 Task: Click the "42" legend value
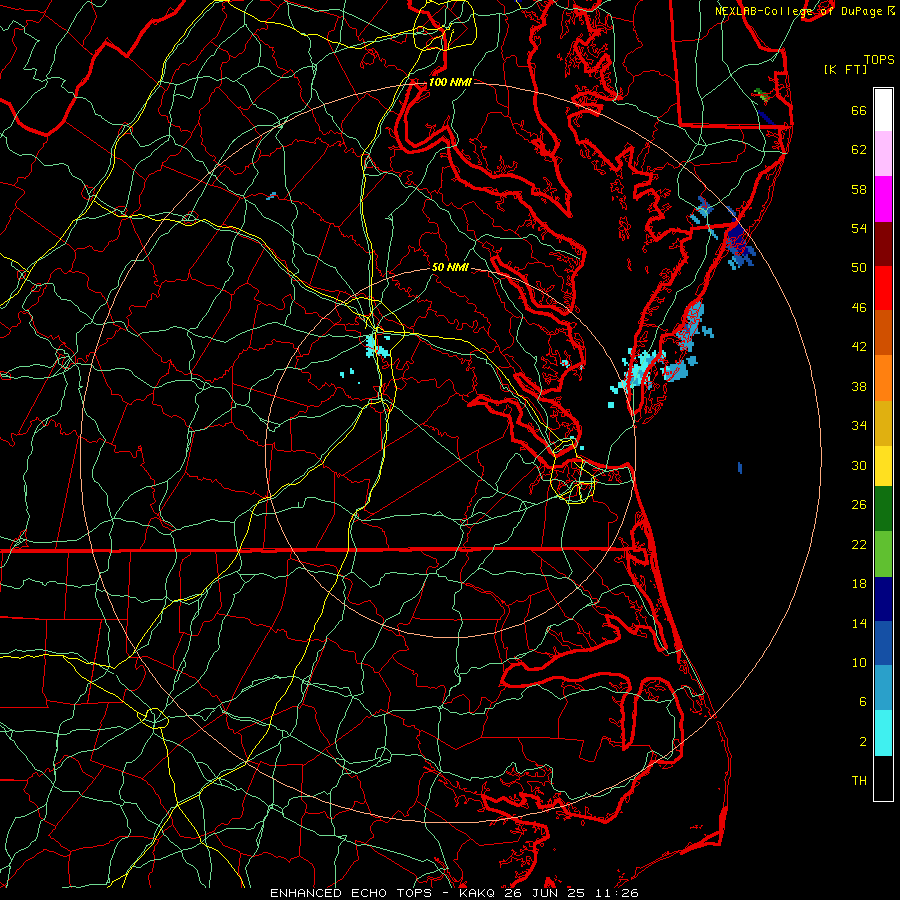click(859, 347)
